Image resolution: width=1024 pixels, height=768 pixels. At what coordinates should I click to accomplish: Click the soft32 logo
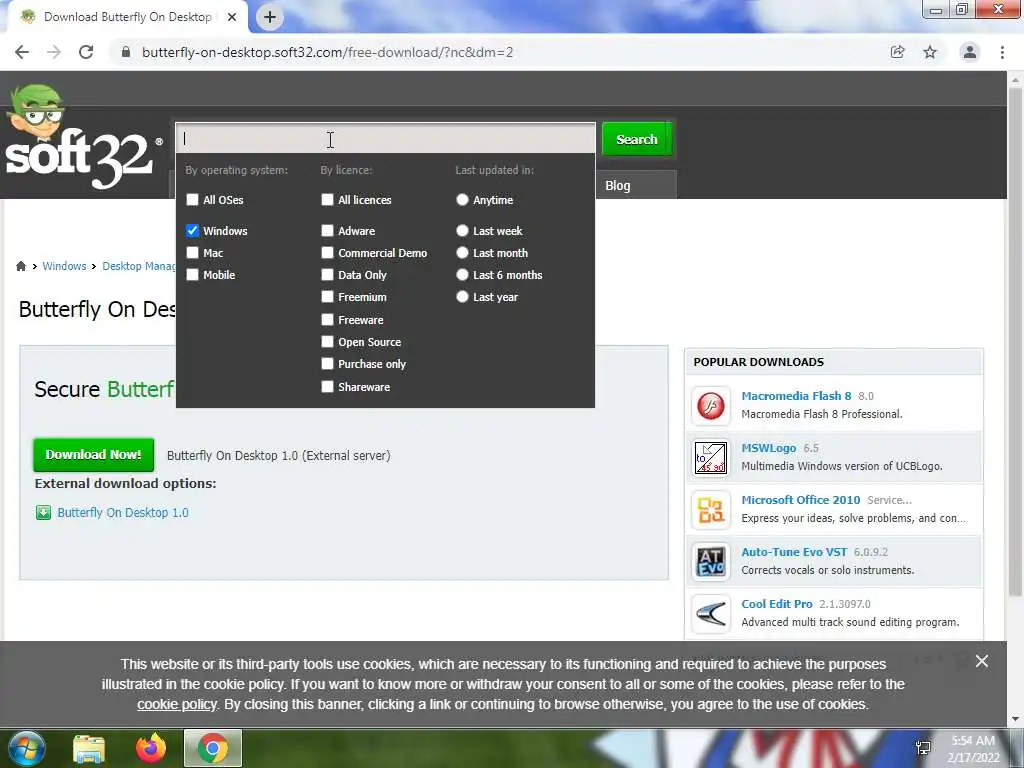82,138
